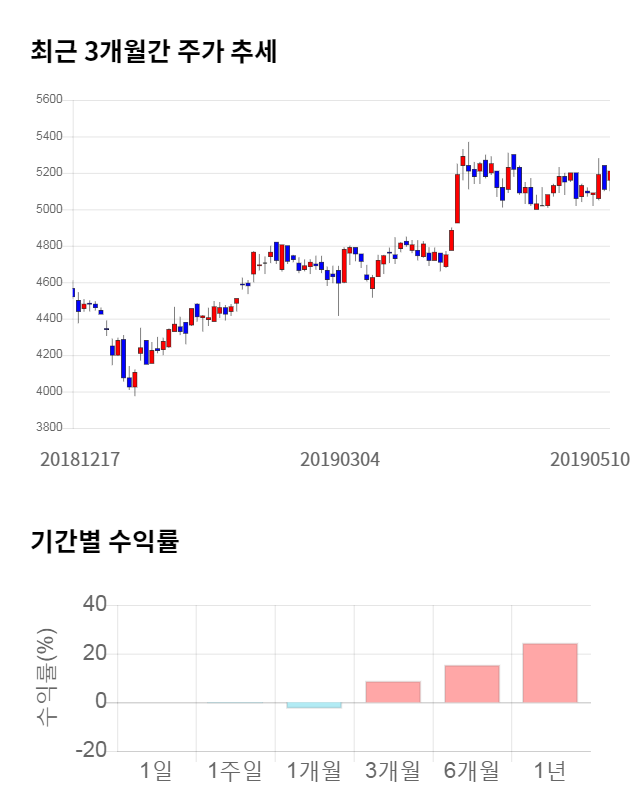The image size is (640, 810).
Task: Click the negative 1개월 return bar
Action: point(314,705)
